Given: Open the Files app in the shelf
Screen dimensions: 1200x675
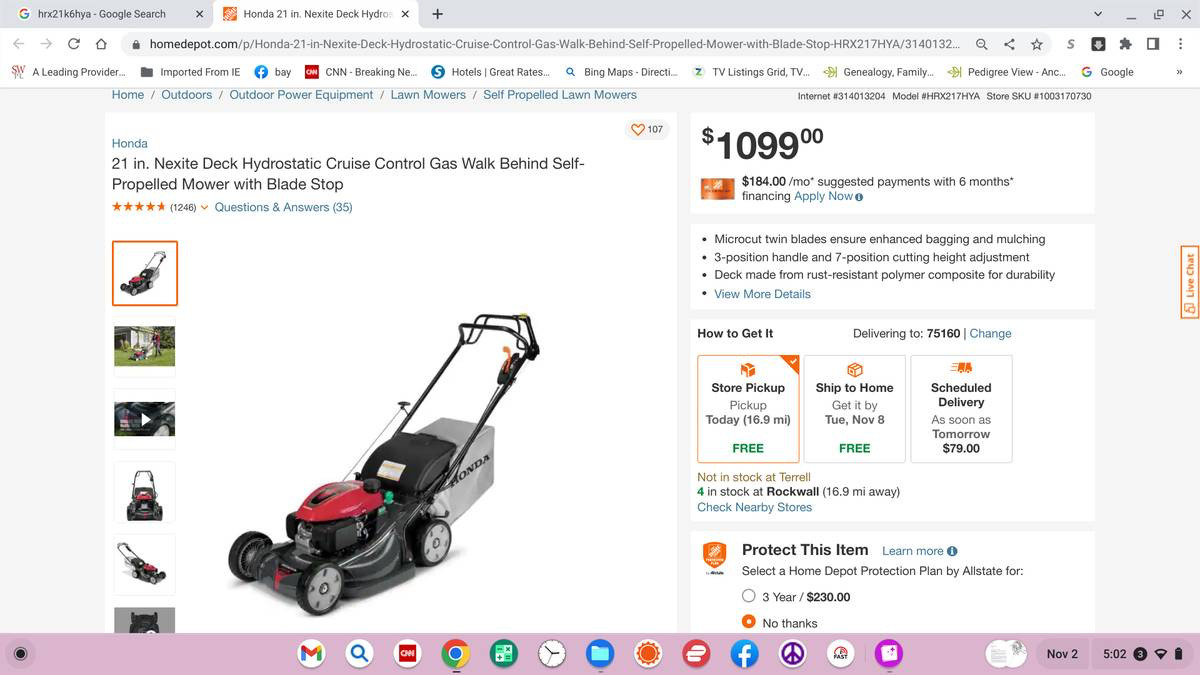Looking at the screenshot, I should (x=599, y=654).
